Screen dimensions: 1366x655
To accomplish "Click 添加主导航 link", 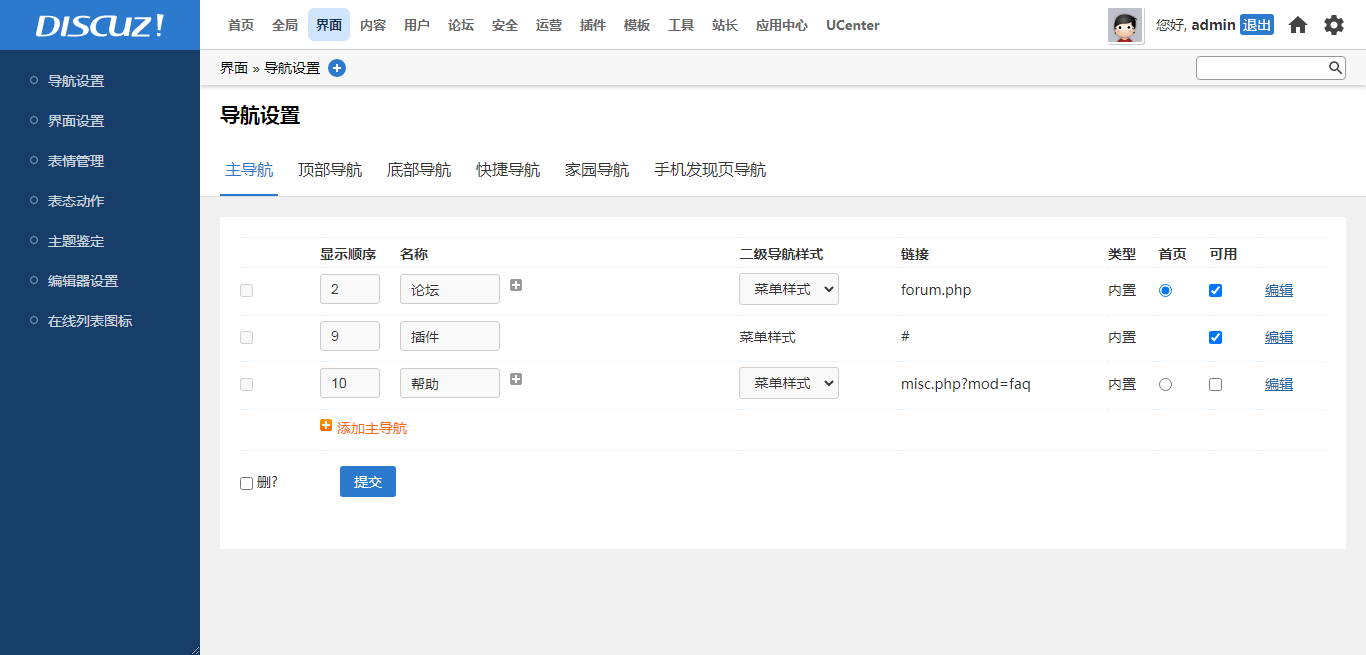I will click(x=372, y=428).
